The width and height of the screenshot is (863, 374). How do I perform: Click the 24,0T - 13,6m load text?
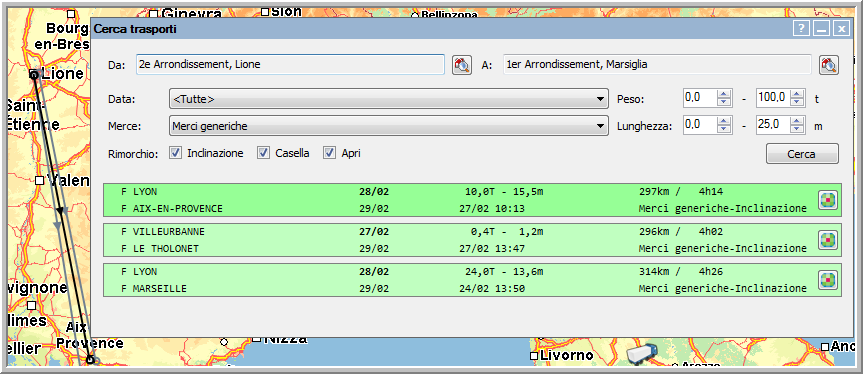pyautogui.click(x=504, y=272)
